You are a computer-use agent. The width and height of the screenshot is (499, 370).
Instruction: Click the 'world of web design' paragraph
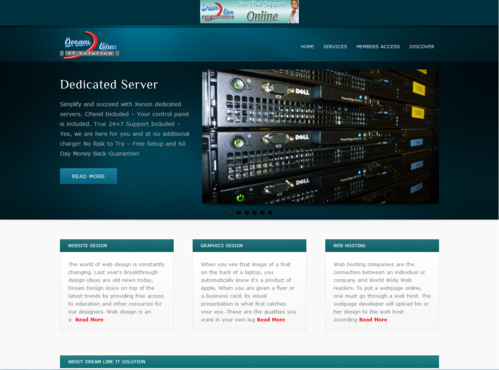pos(116,292)
